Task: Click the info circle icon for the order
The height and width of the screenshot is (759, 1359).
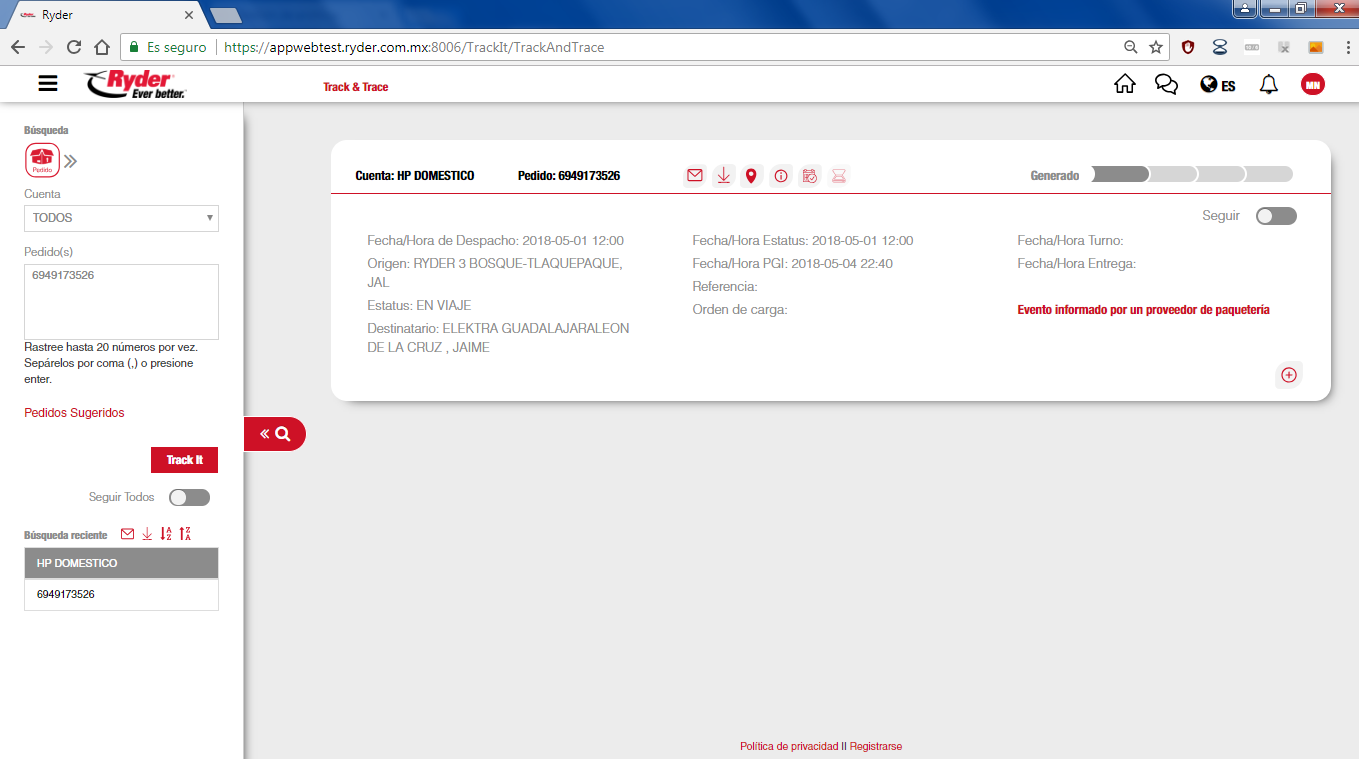Action: [x=781, y=176]
